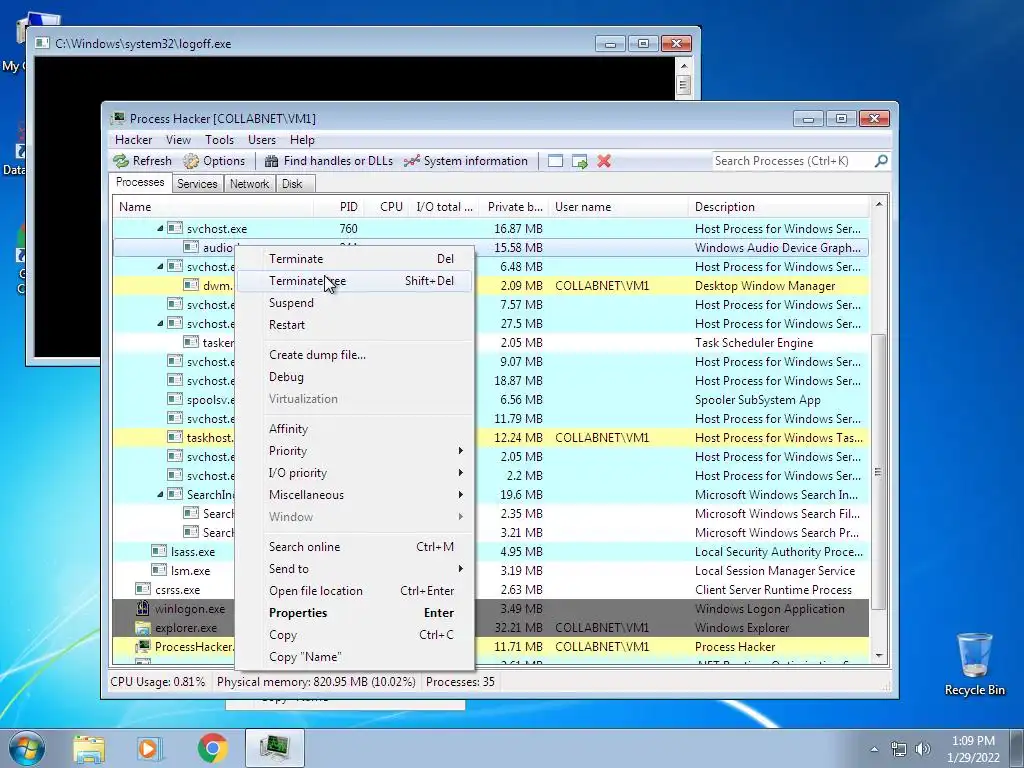Screen dimensions: 1024x768
Task: Choose Terminate tree from context menu
Action: [x=354, y=281]
